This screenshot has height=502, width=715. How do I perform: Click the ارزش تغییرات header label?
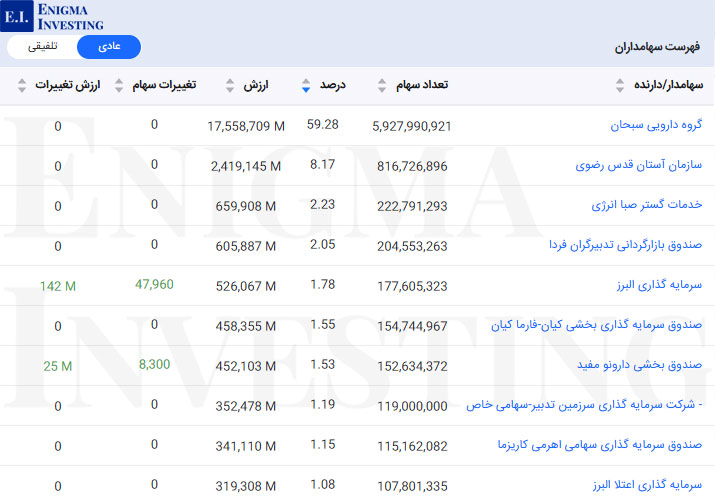point(67,85)
